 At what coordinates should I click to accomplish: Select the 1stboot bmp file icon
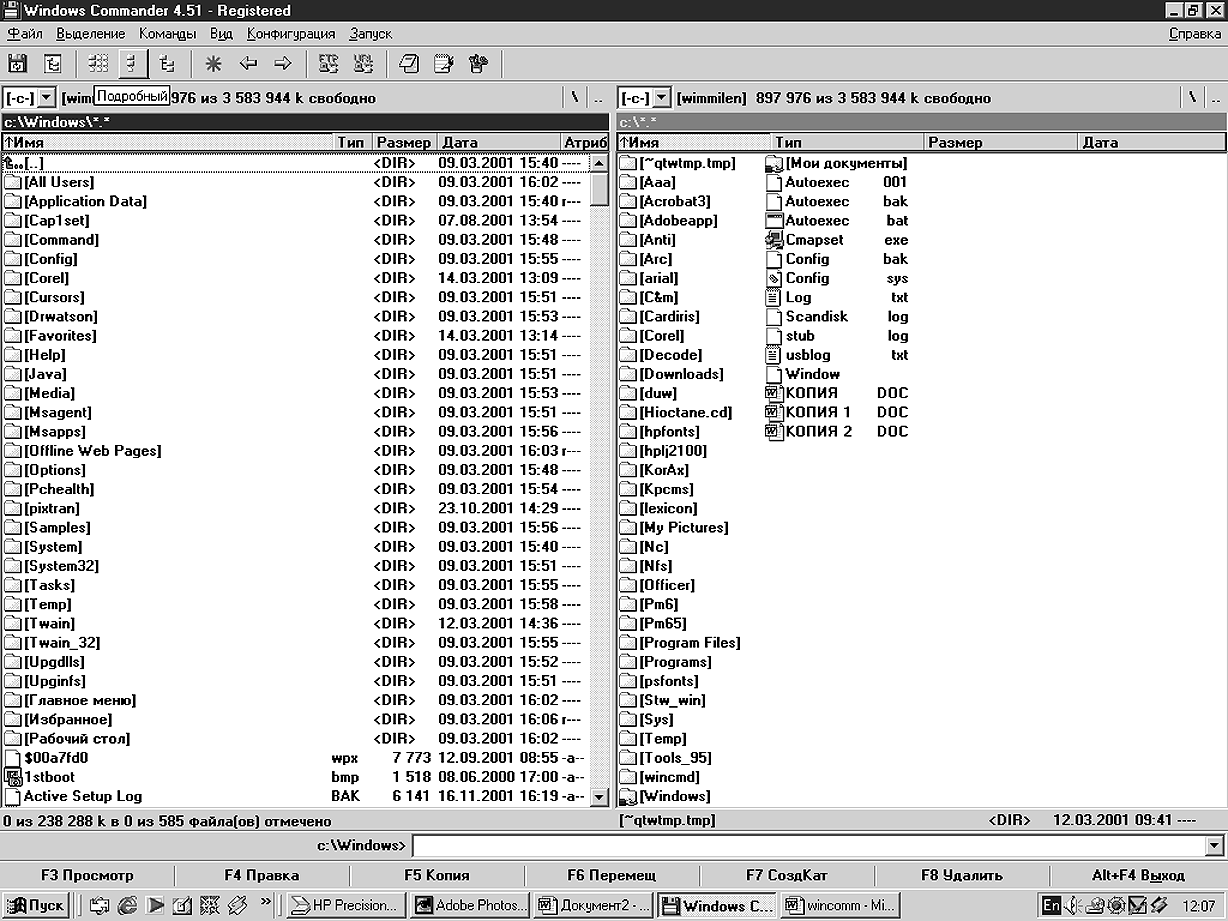pyautogui.click(x=13, y=777)
